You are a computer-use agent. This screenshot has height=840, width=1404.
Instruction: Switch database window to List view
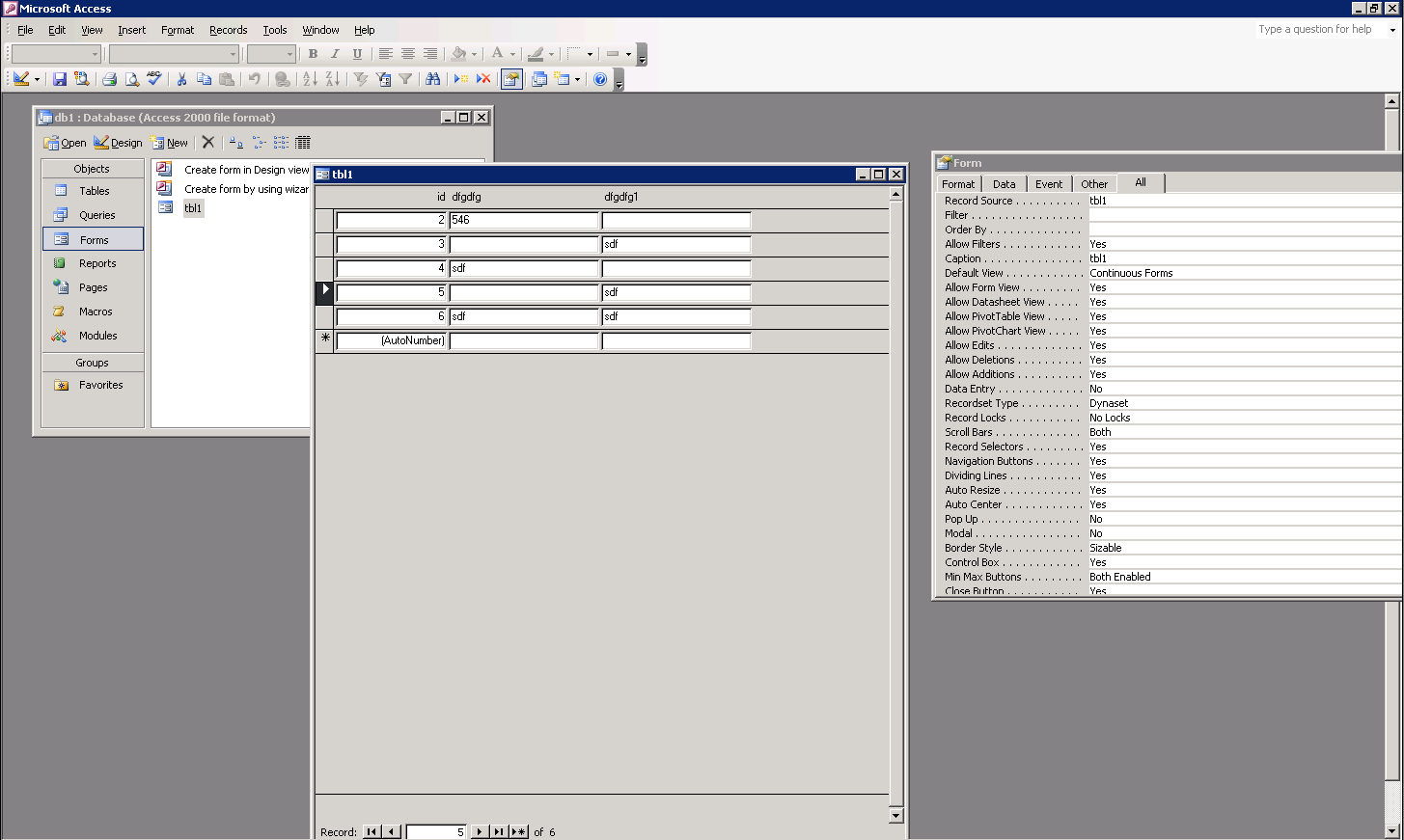pos(281,142)
